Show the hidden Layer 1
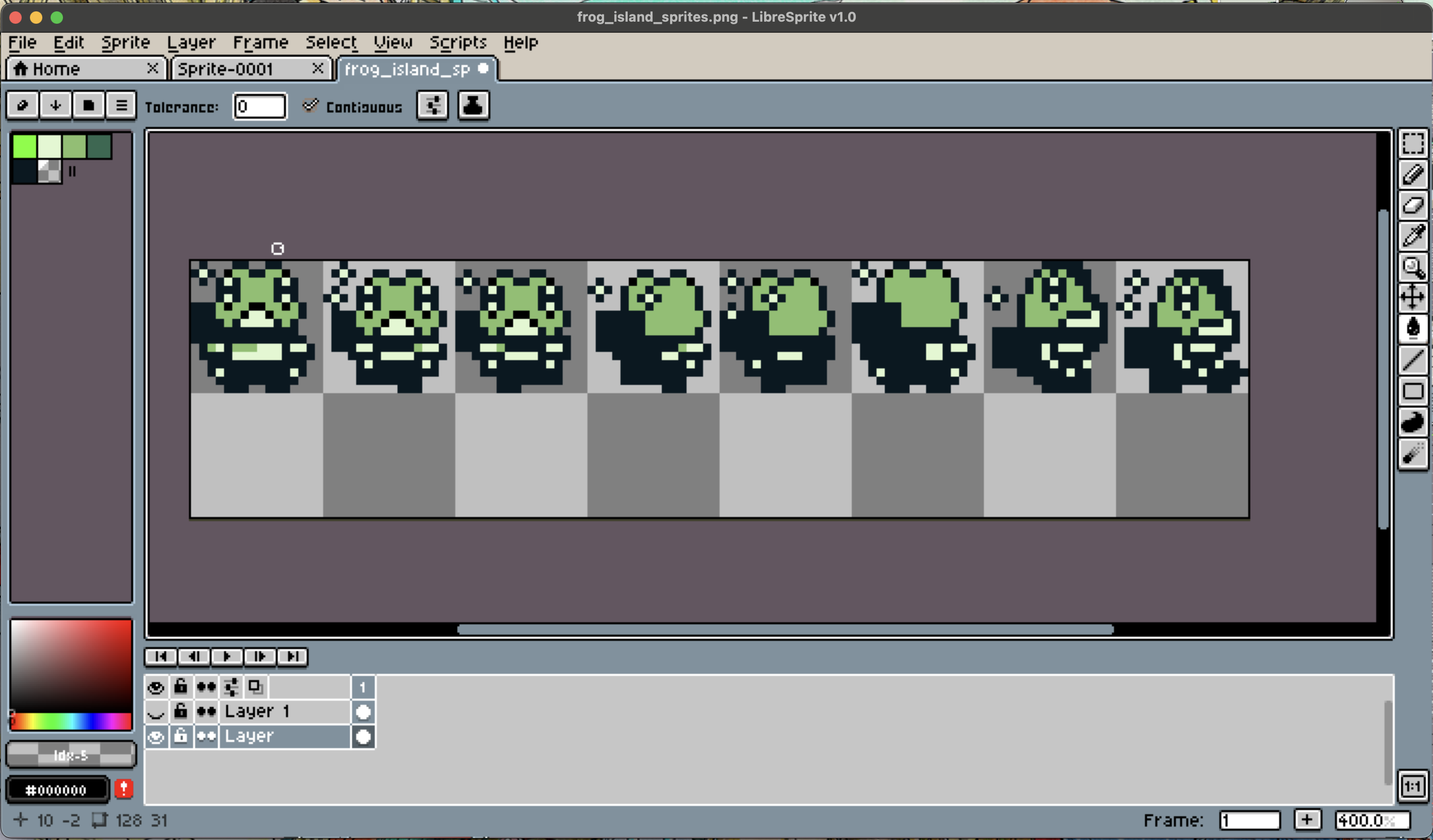The width and height of the screenshot is (1433, 840). (156, 712)
